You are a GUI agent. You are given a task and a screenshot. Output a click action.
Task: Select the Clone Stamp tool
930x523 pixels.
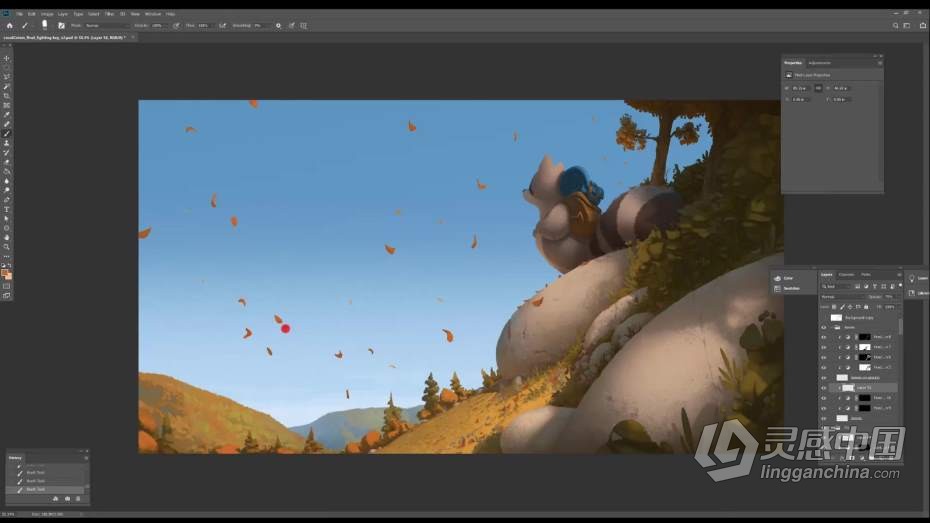[x=7, y=143]
